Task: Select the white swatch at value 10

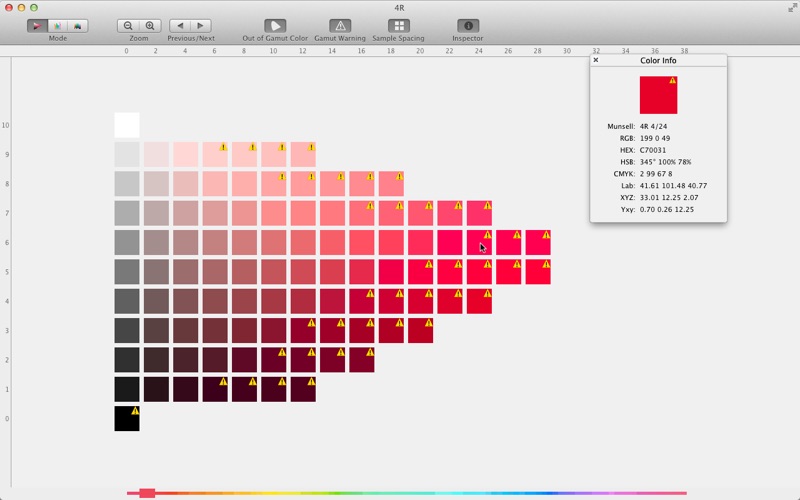Action: pyautogui.click(x=127, y=126)
